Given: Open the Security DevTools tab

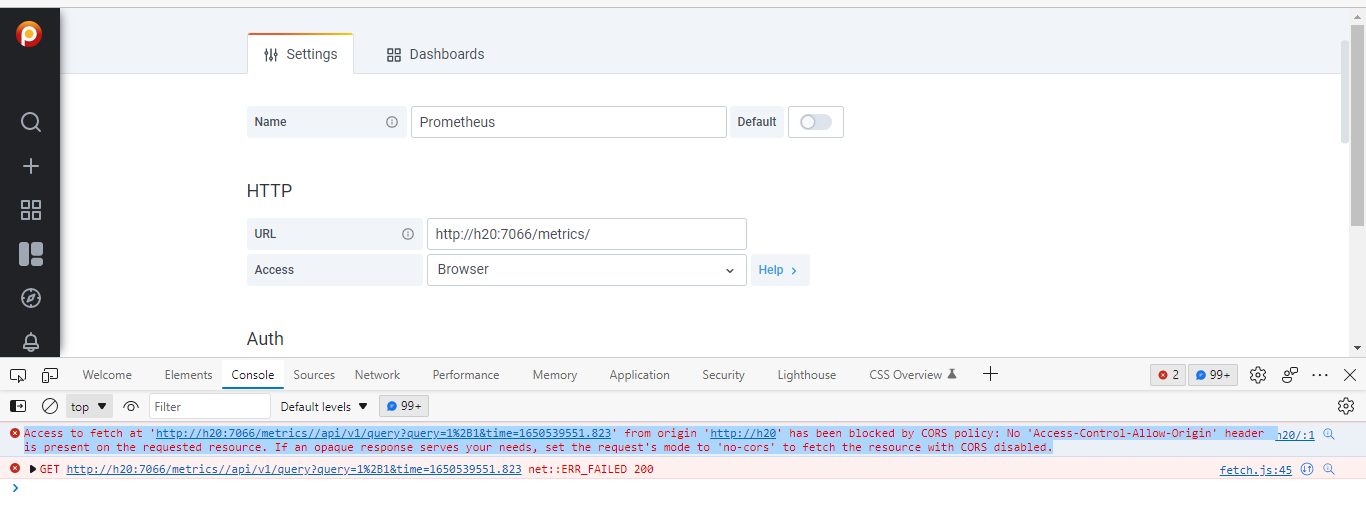Looking at the screenshot, I should (x=723, y=375).
